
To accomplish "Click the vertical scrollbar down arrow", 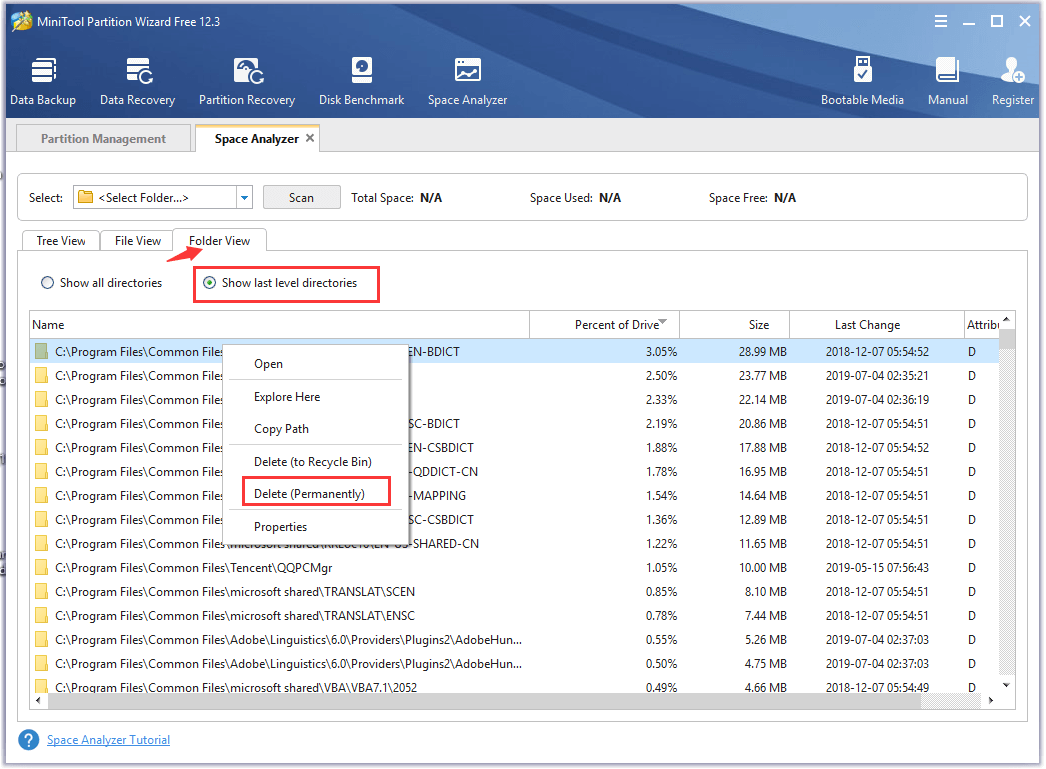I will click(1007, 685).
